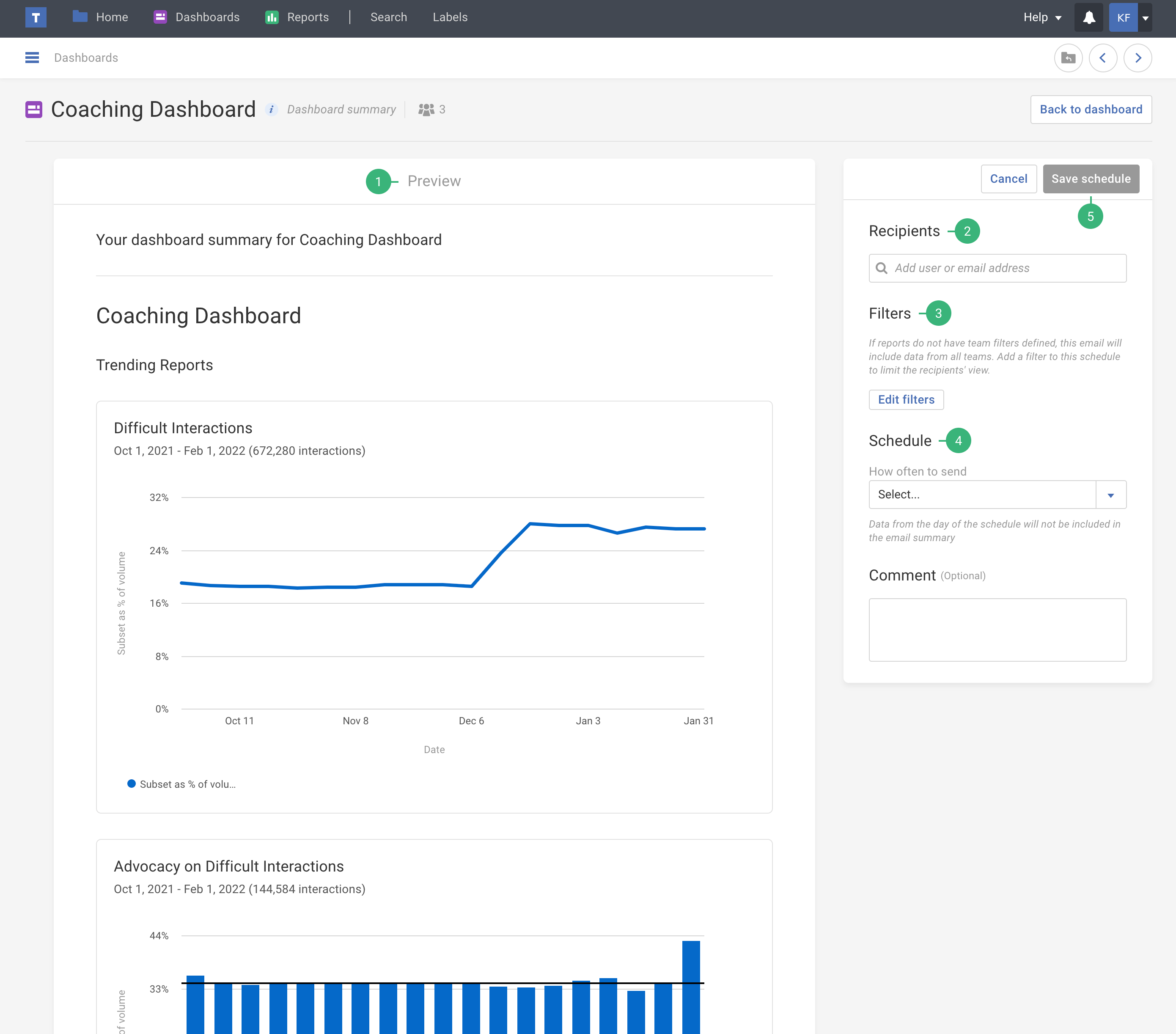1176x1034 pixels.
Task: Open the Reports menu item
Action: click(297, 17)
